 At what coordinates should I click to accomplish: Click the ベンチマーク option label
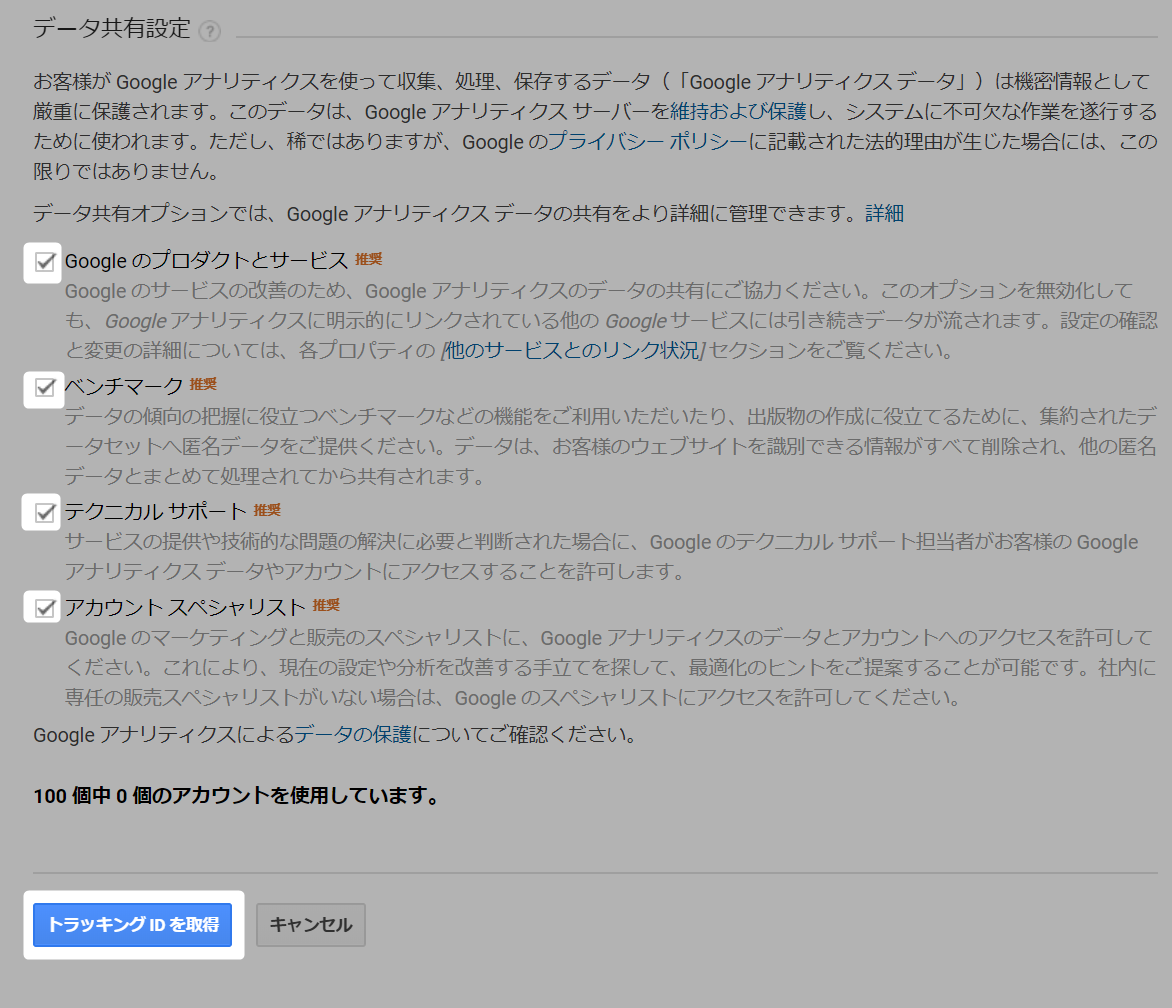(x=124, y=386)
